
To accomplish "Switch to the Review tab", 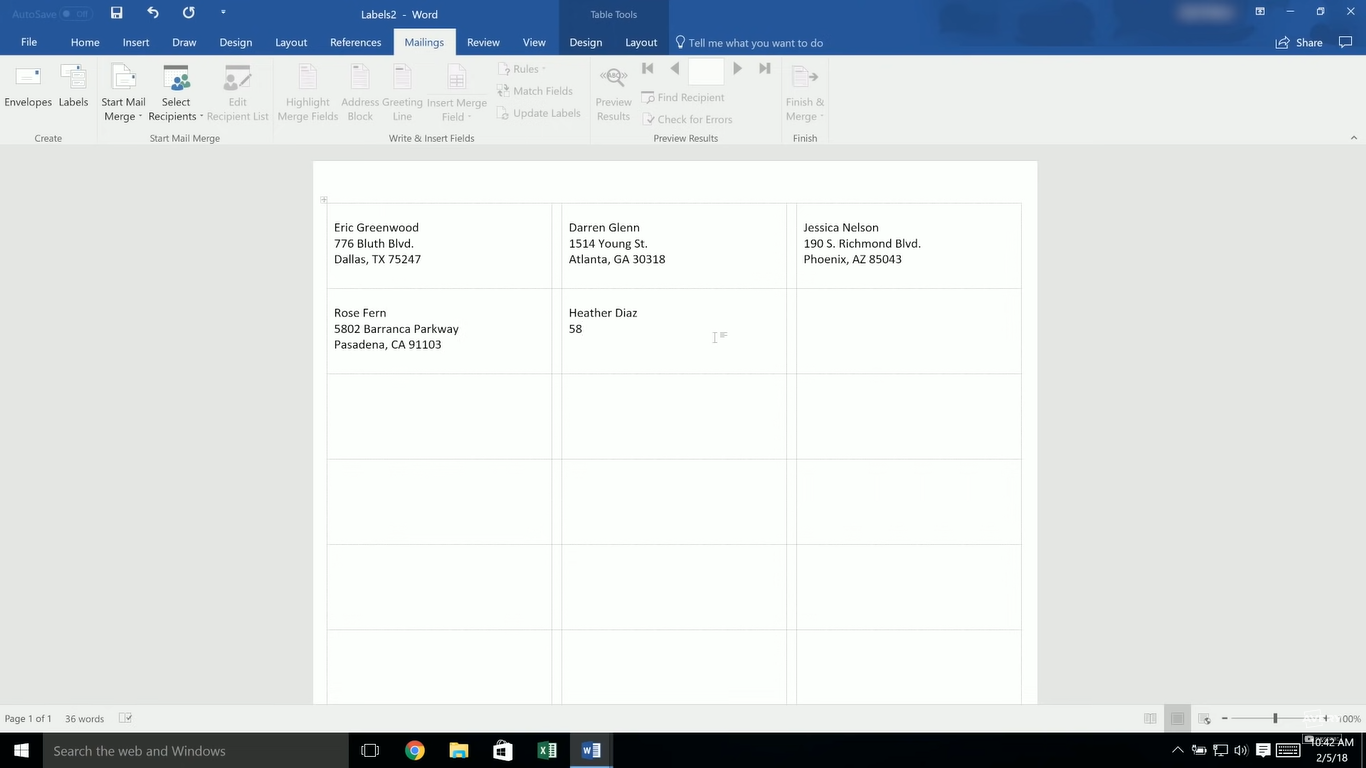I will pyautogui.click(x=483, y=42).
